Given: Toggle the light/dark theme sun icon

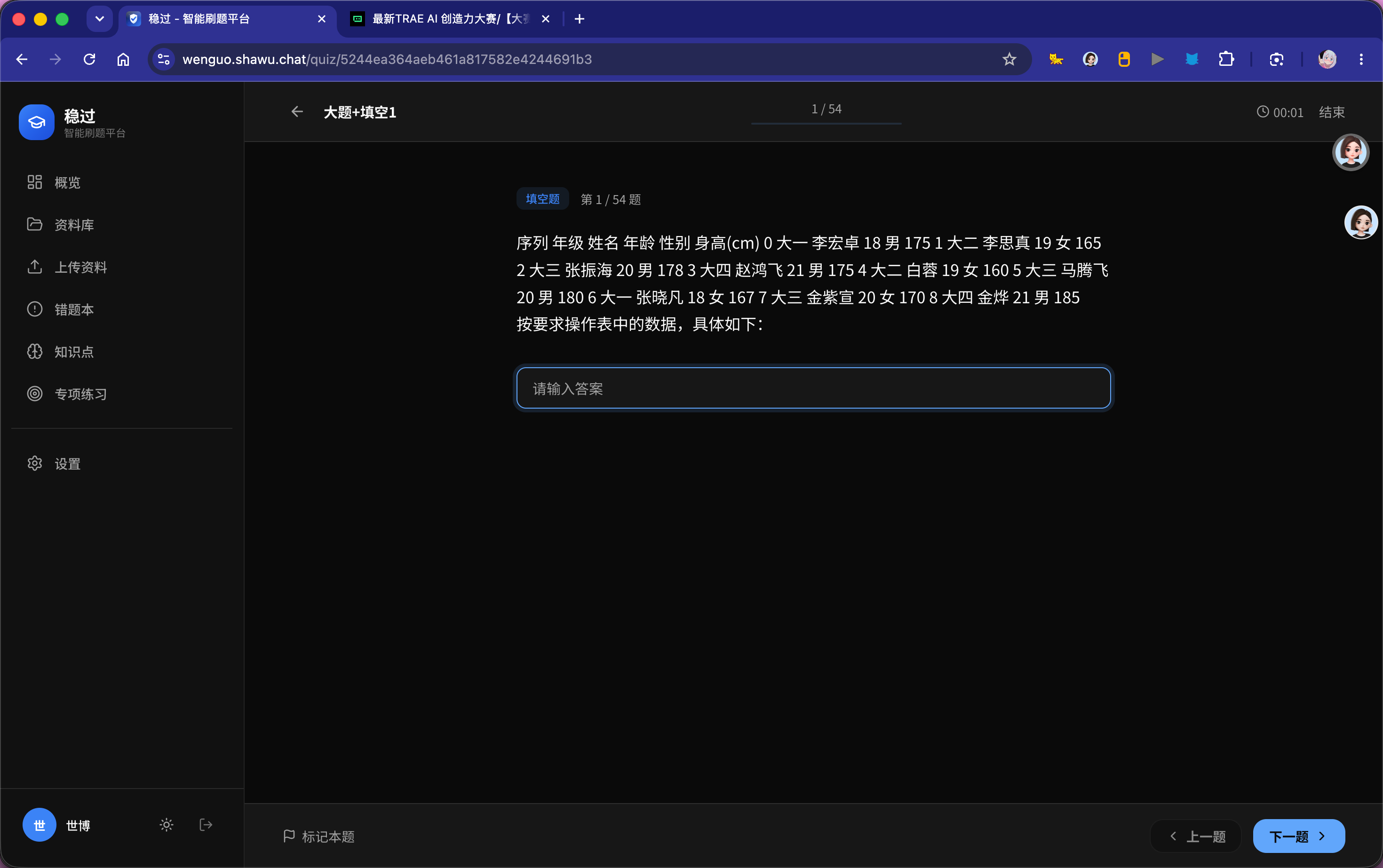Looking at the screenshot, I should point(167,825).
